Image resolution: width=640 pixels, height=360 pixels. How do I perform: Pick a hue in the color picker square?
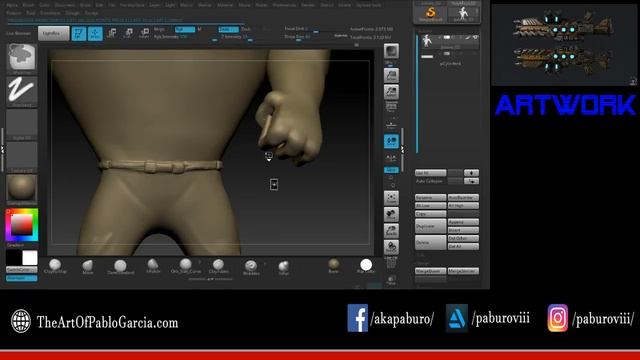point(22,225)
